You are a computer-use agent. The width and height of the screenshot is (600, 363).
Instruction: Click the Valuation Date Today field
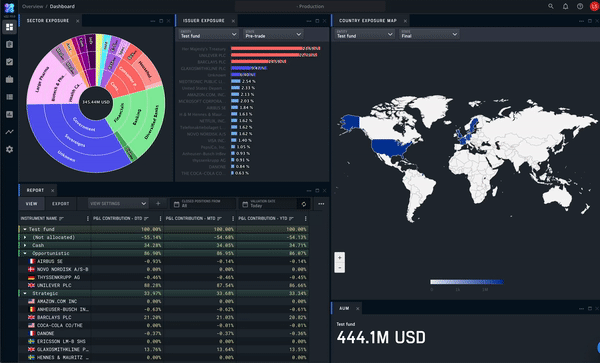pos(267,204)
